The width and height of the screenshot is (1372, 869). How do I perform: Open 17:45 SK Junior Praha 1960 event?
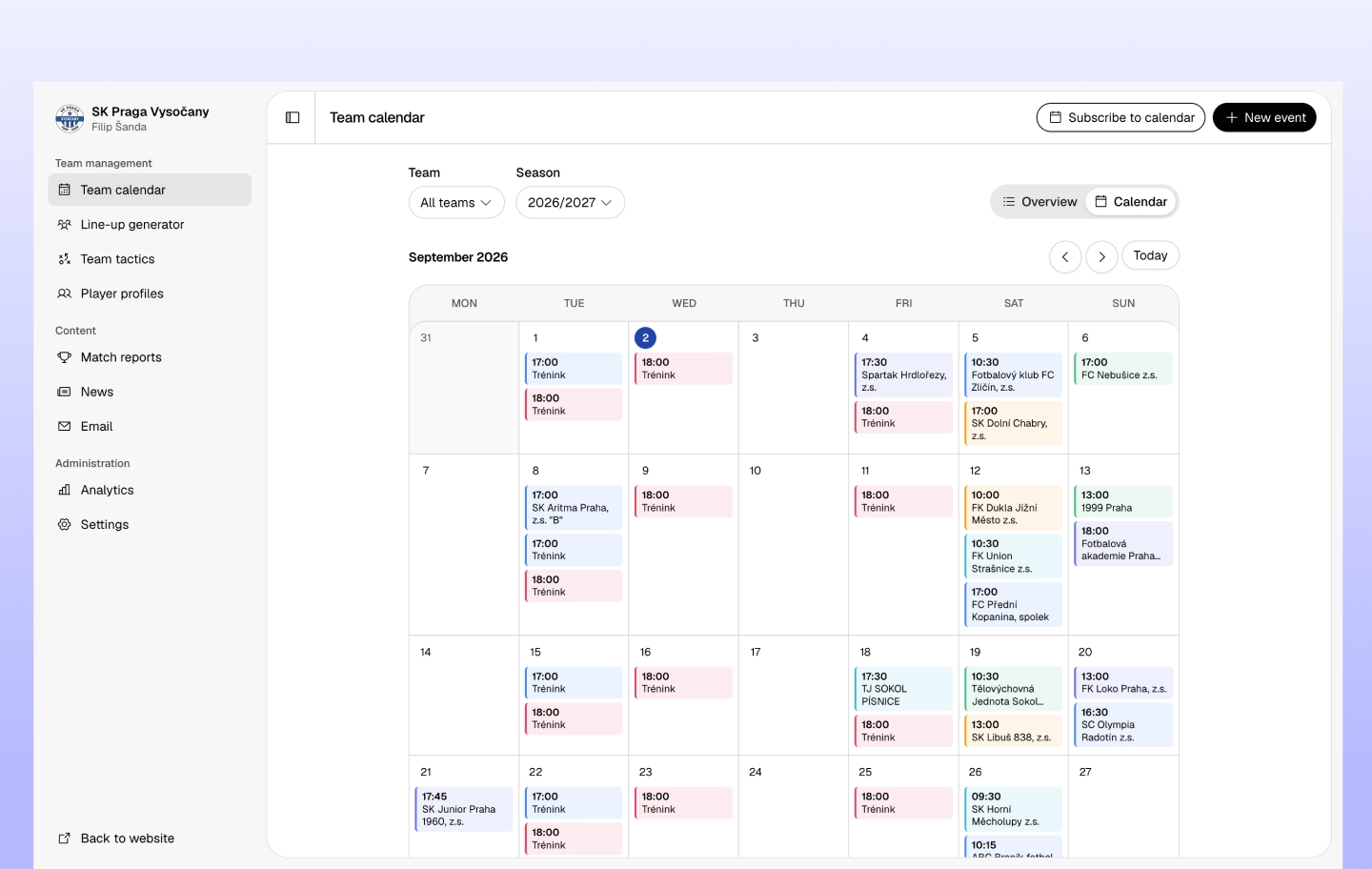coord(464,809)
